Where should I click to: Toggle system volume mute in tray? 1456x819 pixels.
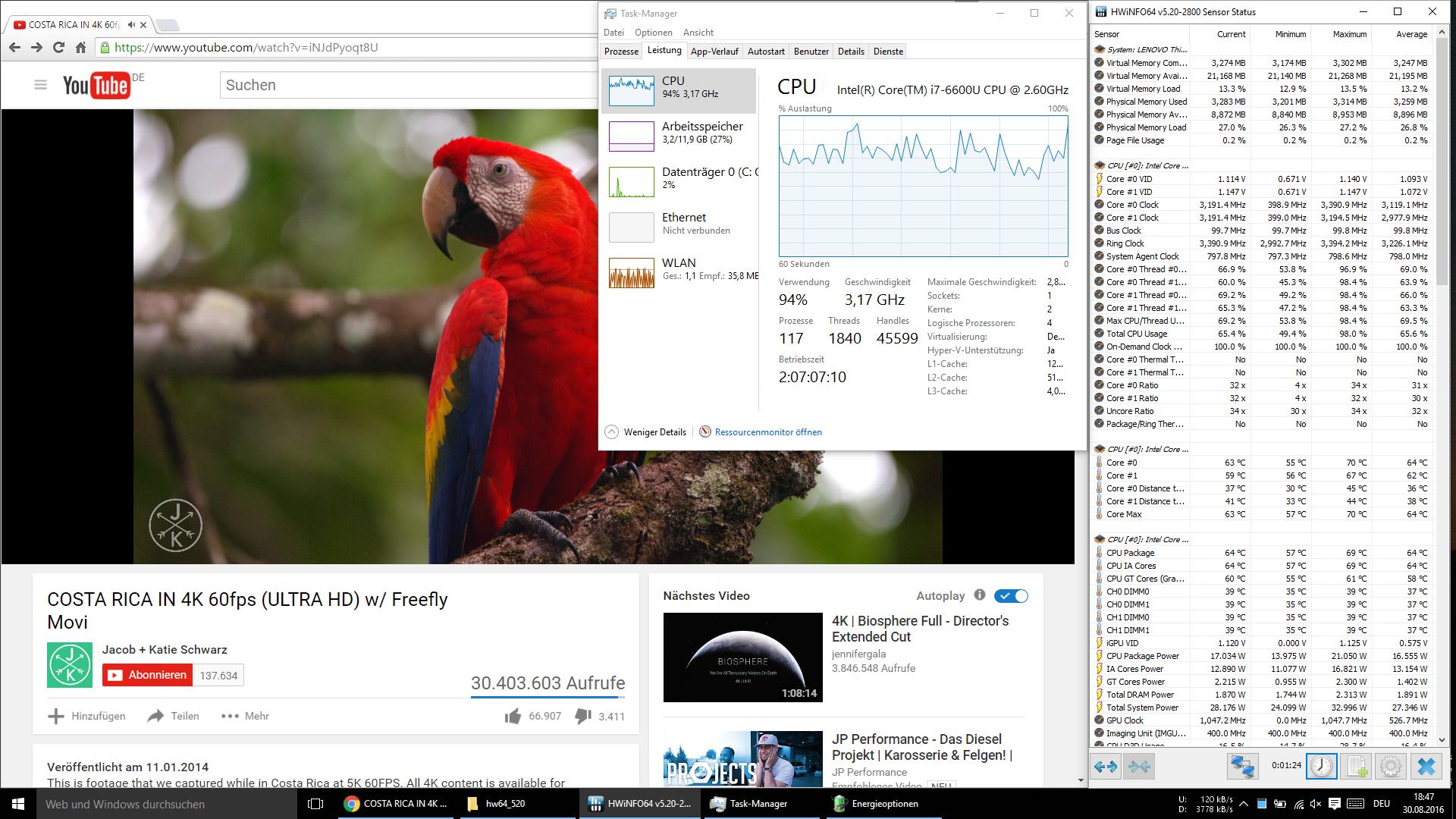click(x=1316, y=804)
